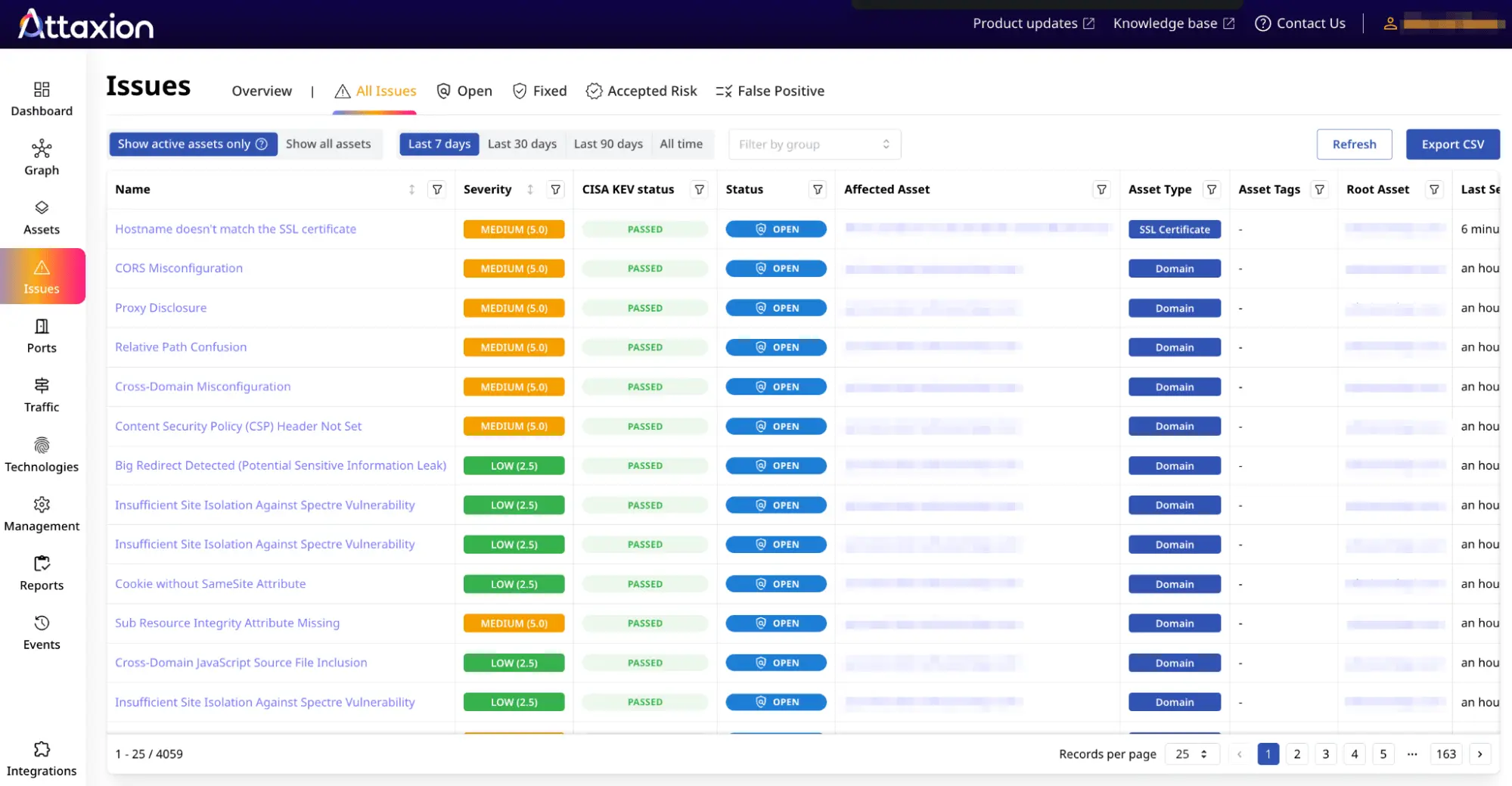This screenshot has width=1512, height=786.
Task: Click the Severity column filter icon
Action: click(x=556, y=190)
